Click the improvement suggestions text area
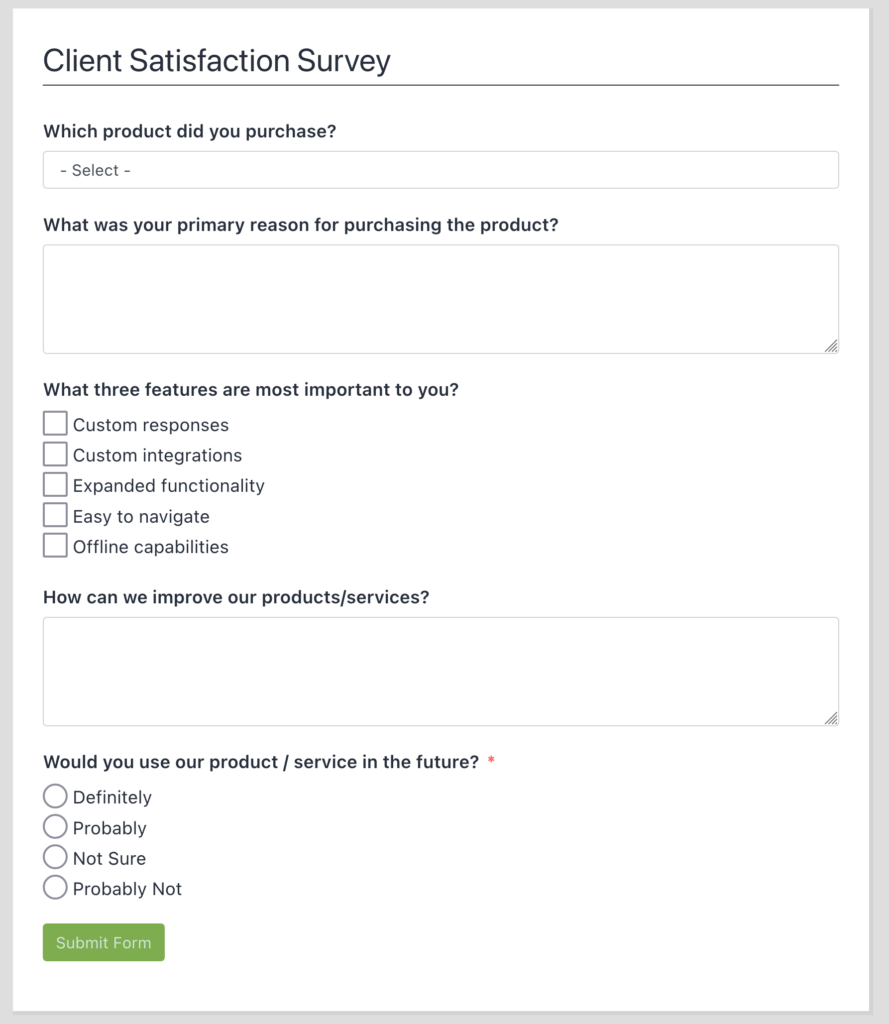This screenshot has height=1024, width=889. (440, 670)
